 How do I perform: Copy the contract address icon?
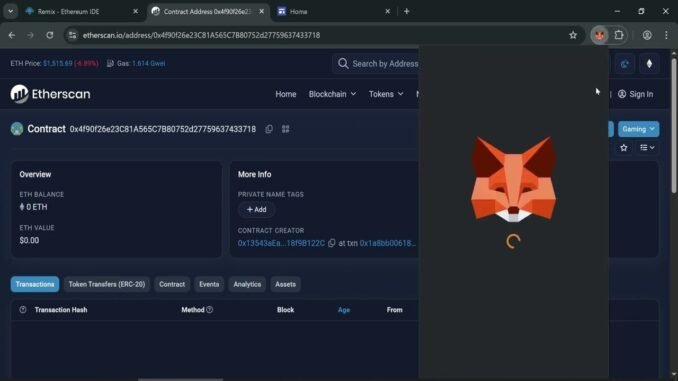(269, 129)
